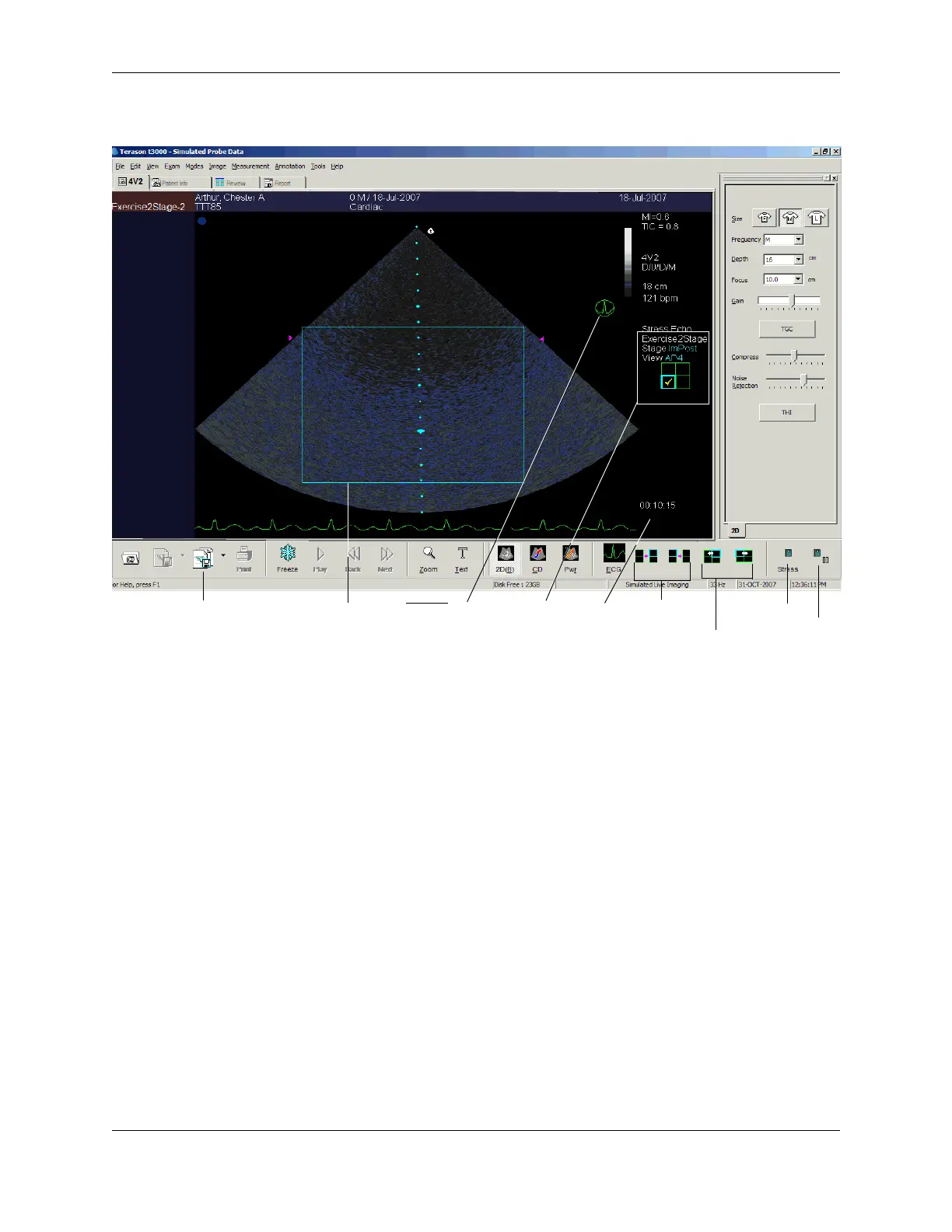The image size is (952, 1232).
Task: Step to previous frame with Back
Action: 353,558
